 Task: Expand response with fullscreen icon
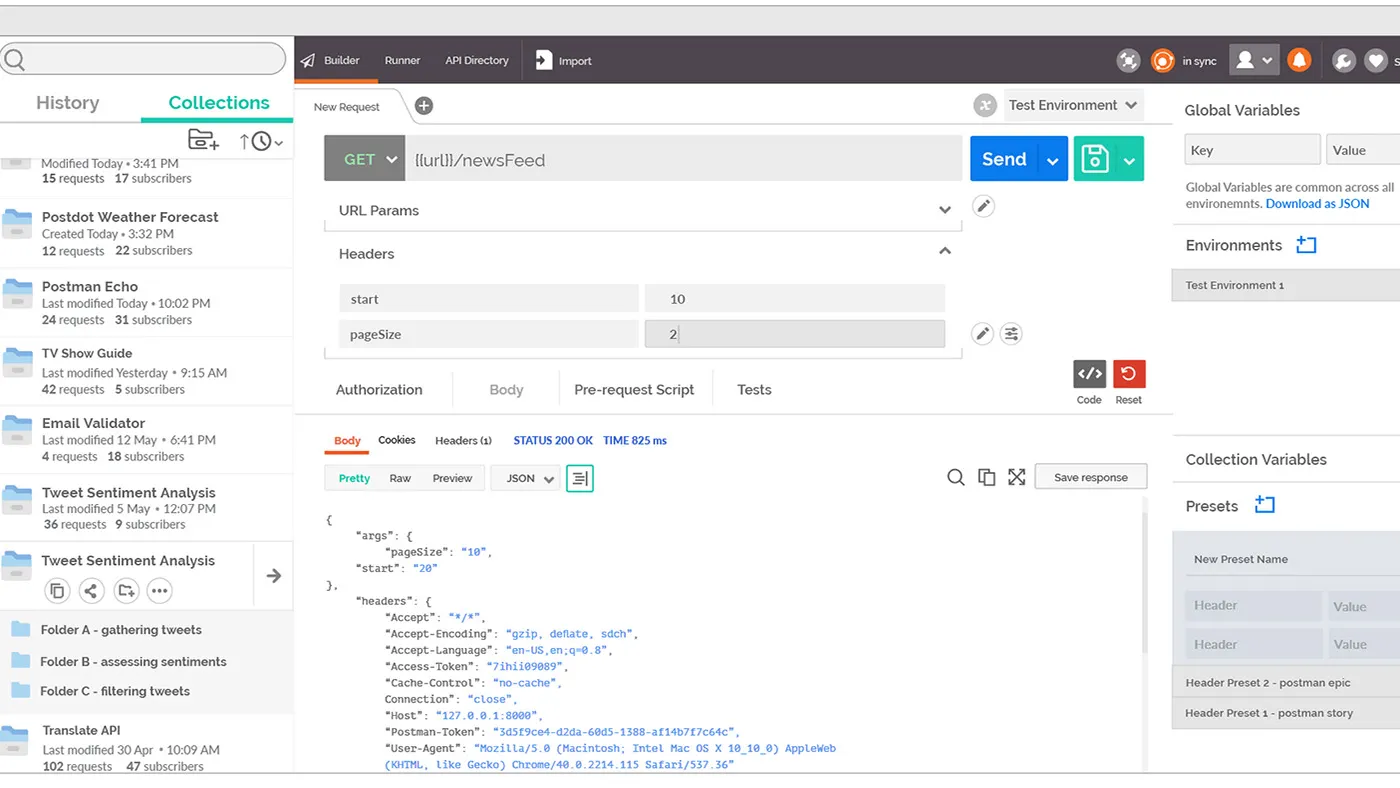point(1016,477)
